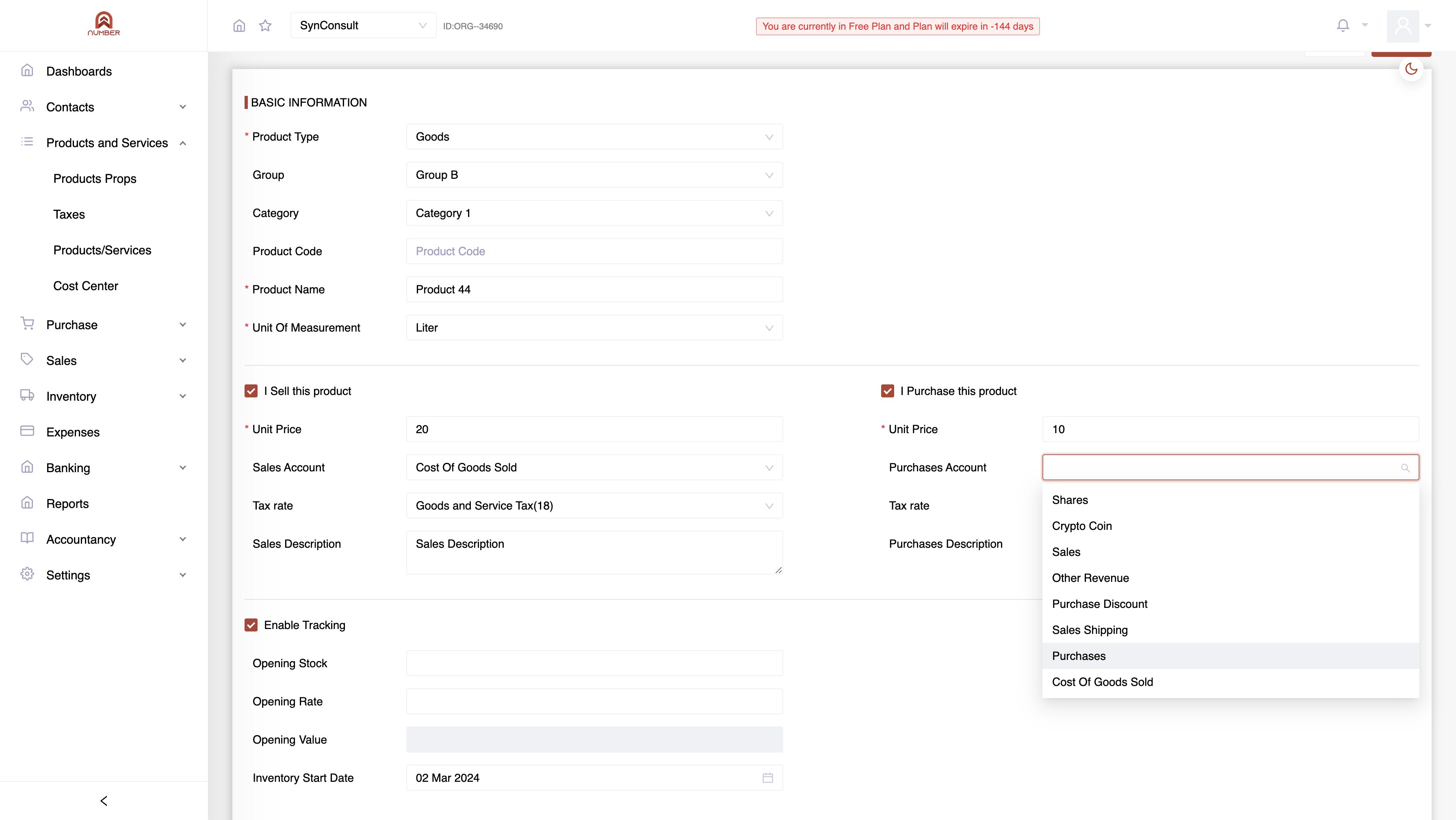Collapse Products and Services menu
1456x820 pixels.
[104, 143]
